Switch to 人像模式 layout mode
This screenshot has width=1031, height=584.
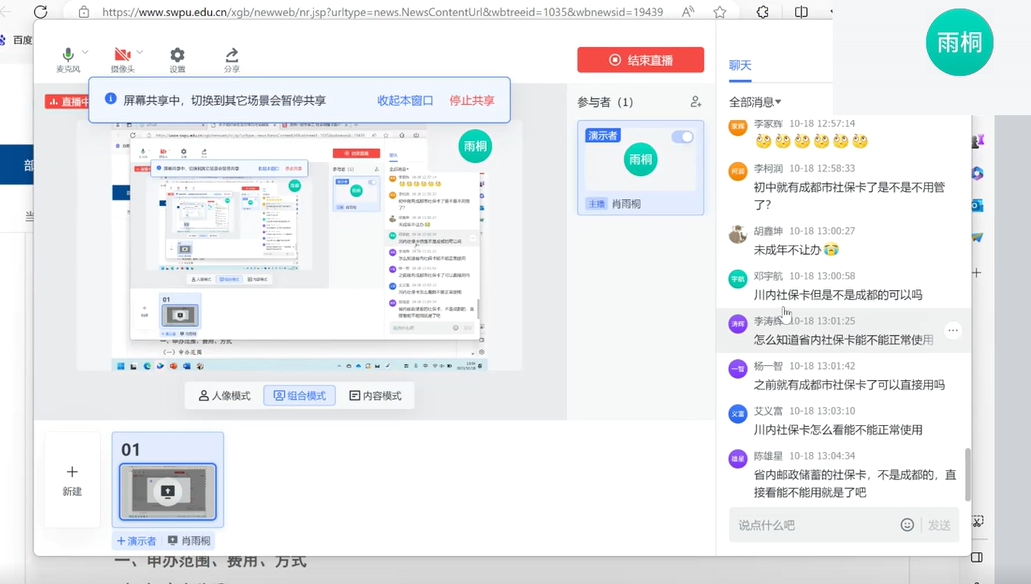point(224,396)
